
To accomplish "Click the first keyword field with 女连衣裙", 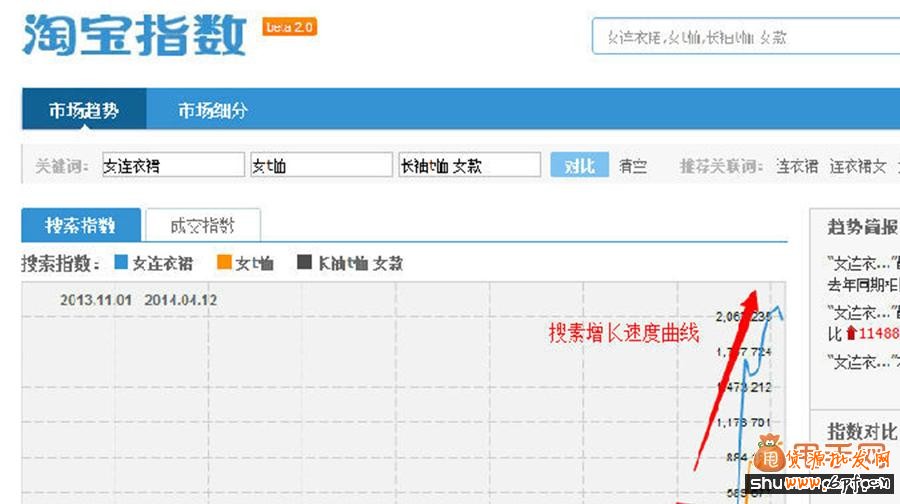I will [x=172, y=166].
